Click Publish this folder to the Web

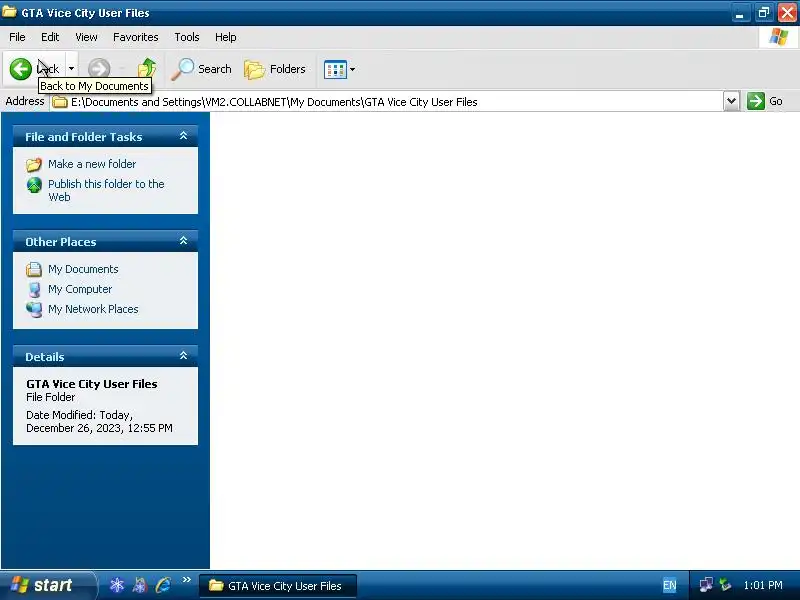(106, 190)
